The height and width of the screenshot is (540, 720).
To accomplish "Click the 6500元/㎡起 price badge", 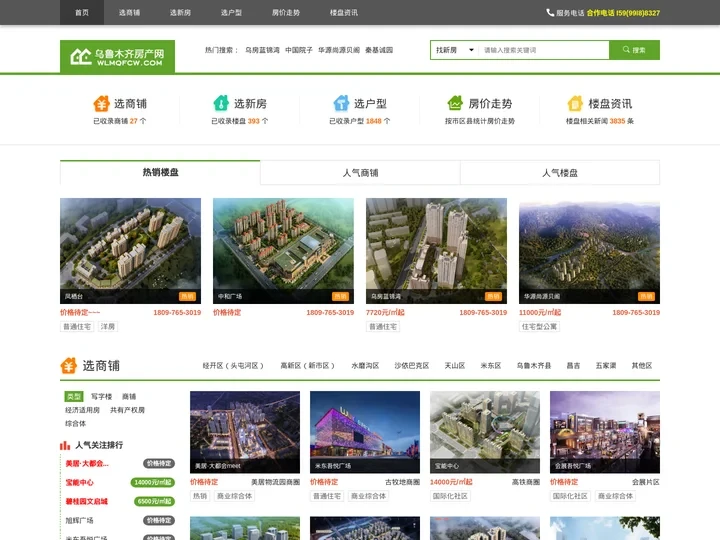I will tap(154, 501).
